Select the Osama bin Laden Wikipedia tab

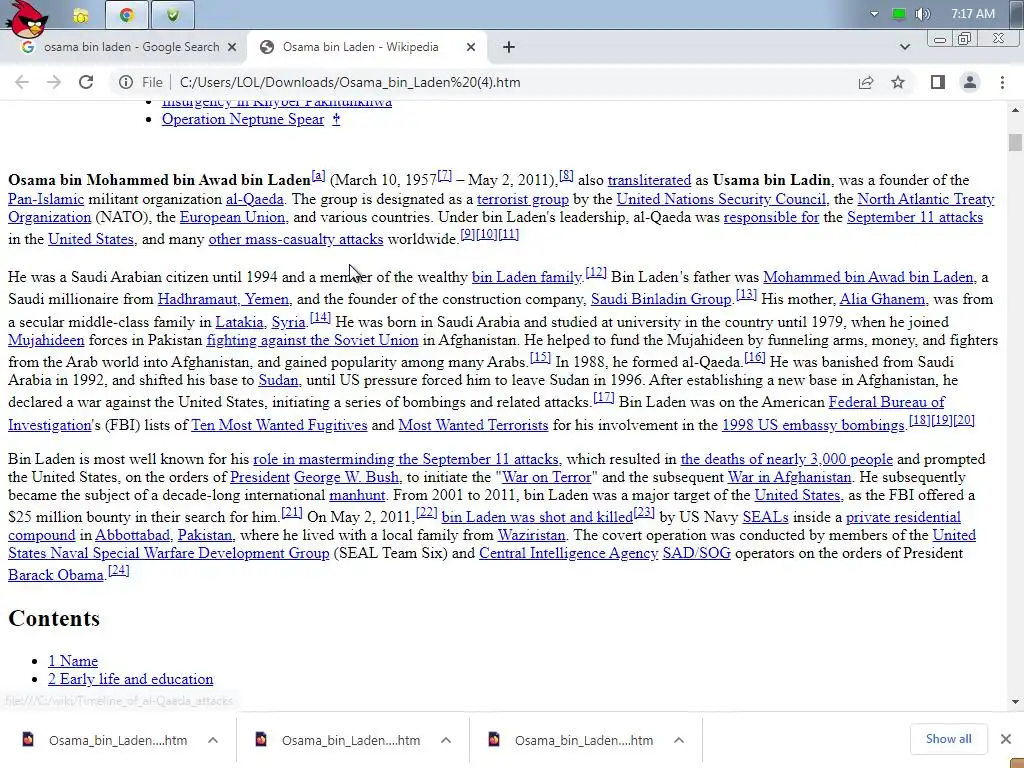360,47
